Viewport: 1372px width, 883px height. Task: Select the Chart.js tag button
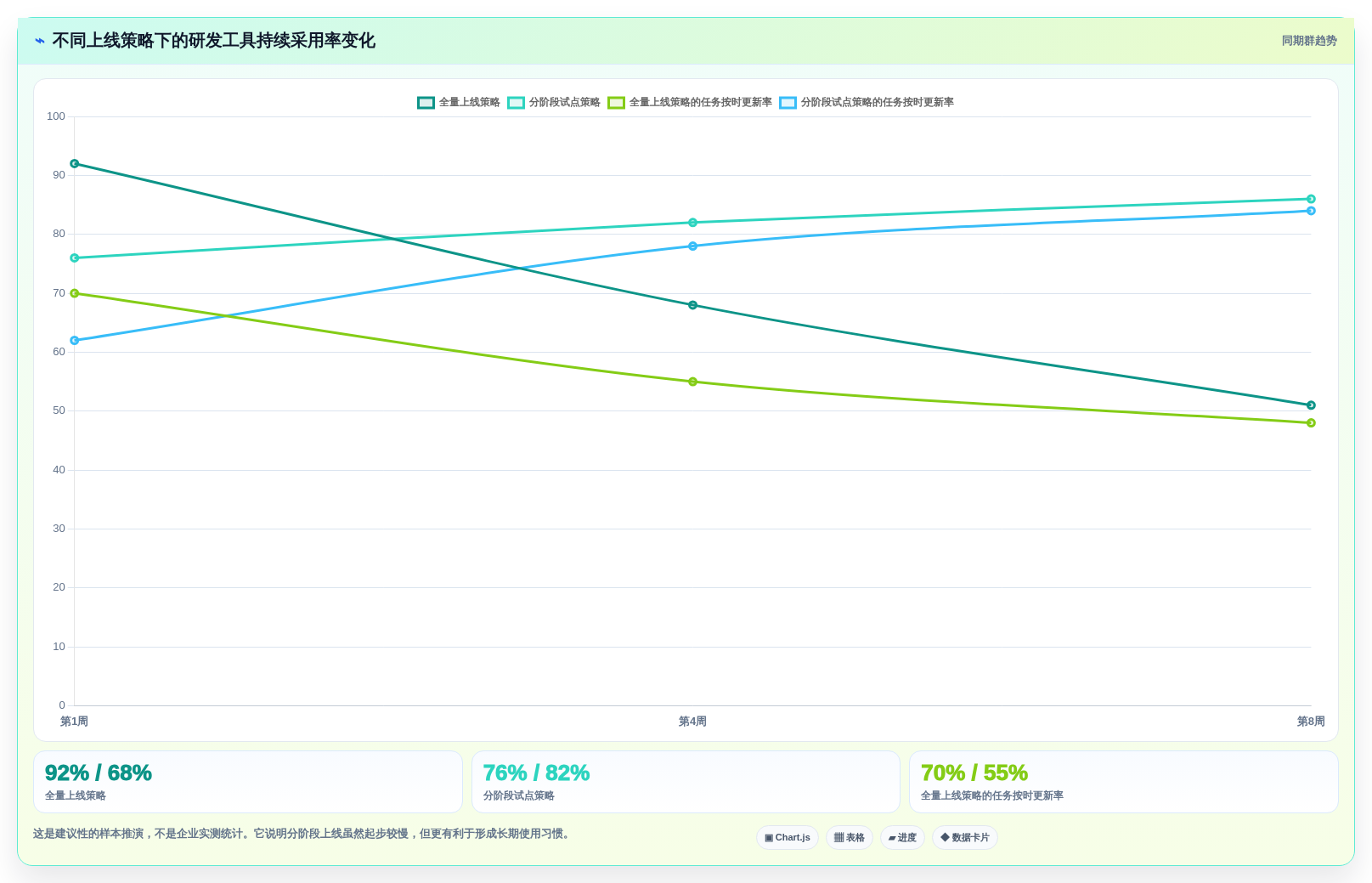[x=788, y=837]
